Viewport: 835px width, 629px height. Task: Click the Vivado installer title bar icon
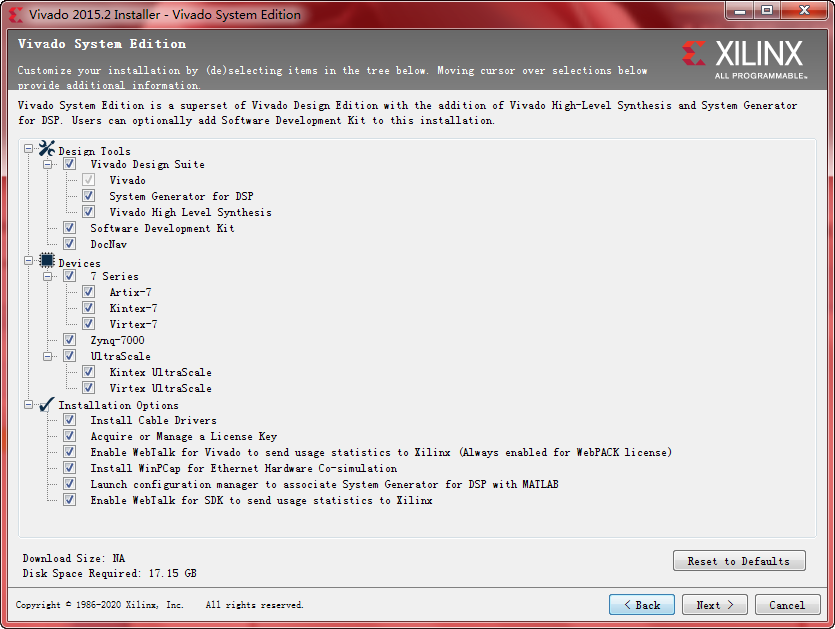16,14
